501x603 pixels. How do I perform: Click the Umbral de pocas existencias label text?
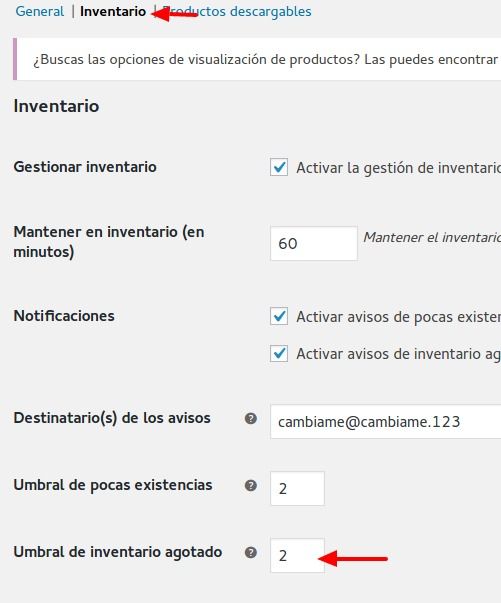113,485
